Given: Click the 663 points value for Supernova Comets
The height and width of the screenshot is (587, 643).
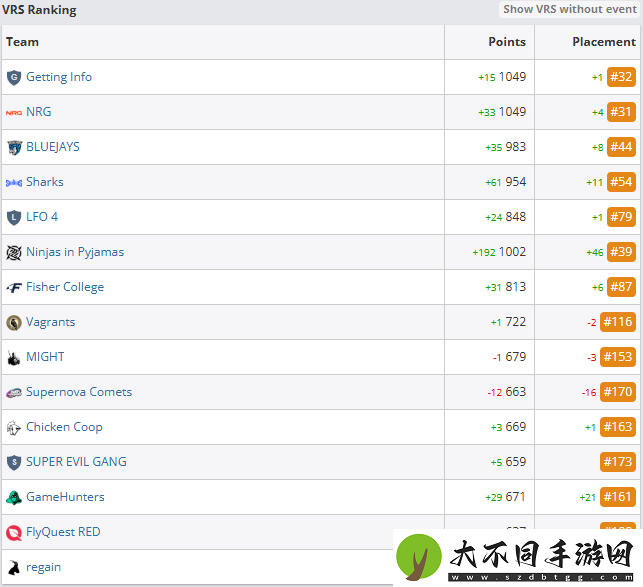Looking at the screenshot, I should [x=516, y=392].
